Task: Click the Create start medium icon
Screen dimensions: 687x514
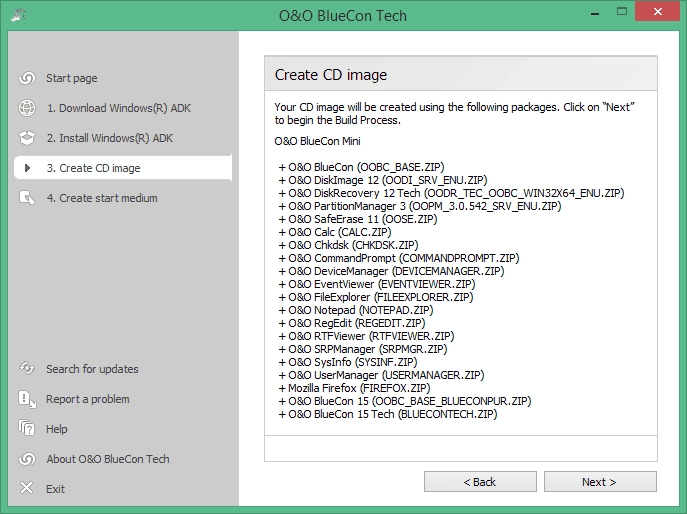Action: (x=27, y=198)
